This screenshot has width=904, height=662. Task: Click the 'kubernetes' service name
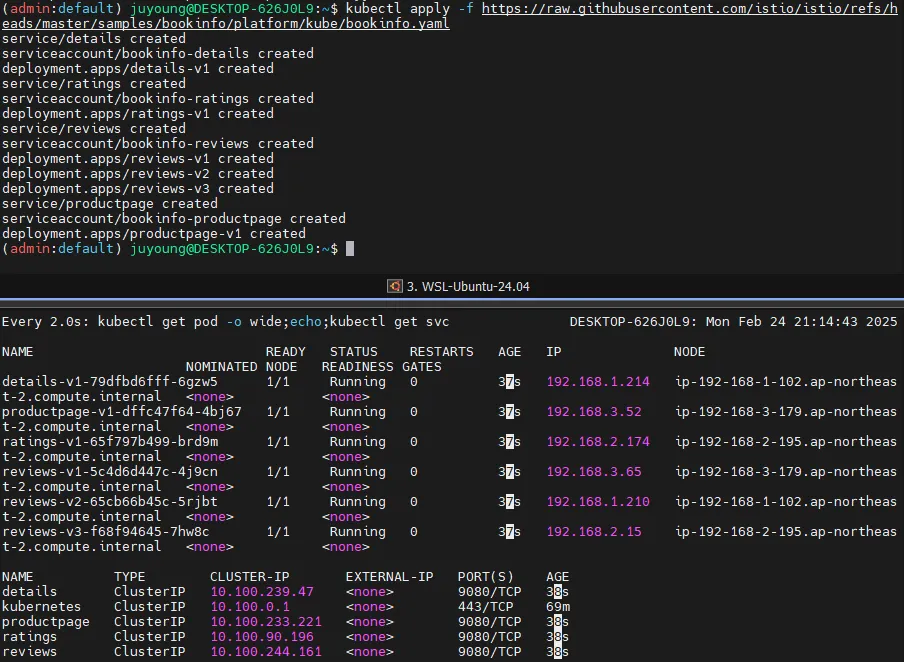[42, 607]
